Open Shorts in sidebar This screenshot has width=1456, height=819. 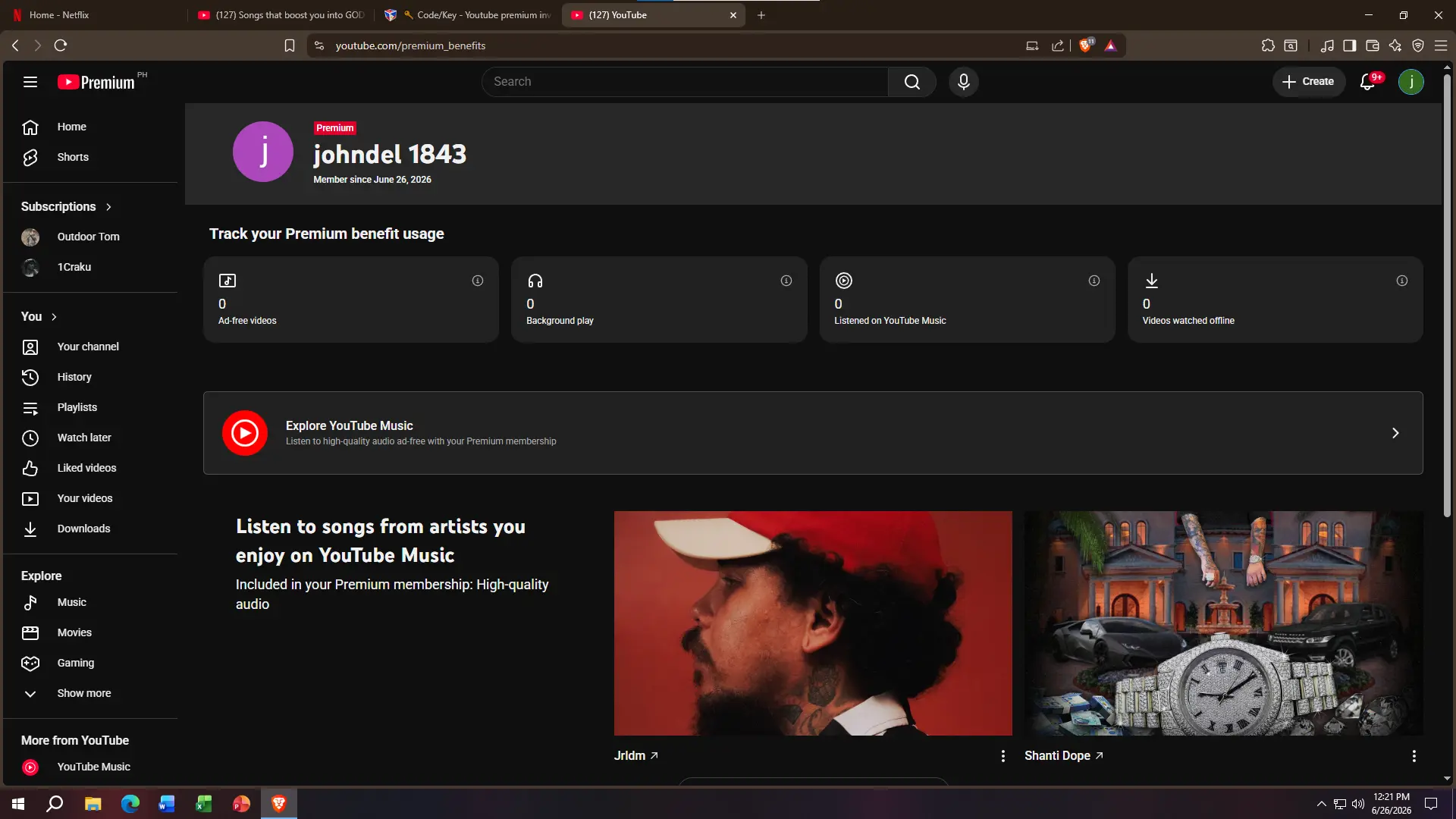point(90,157)
